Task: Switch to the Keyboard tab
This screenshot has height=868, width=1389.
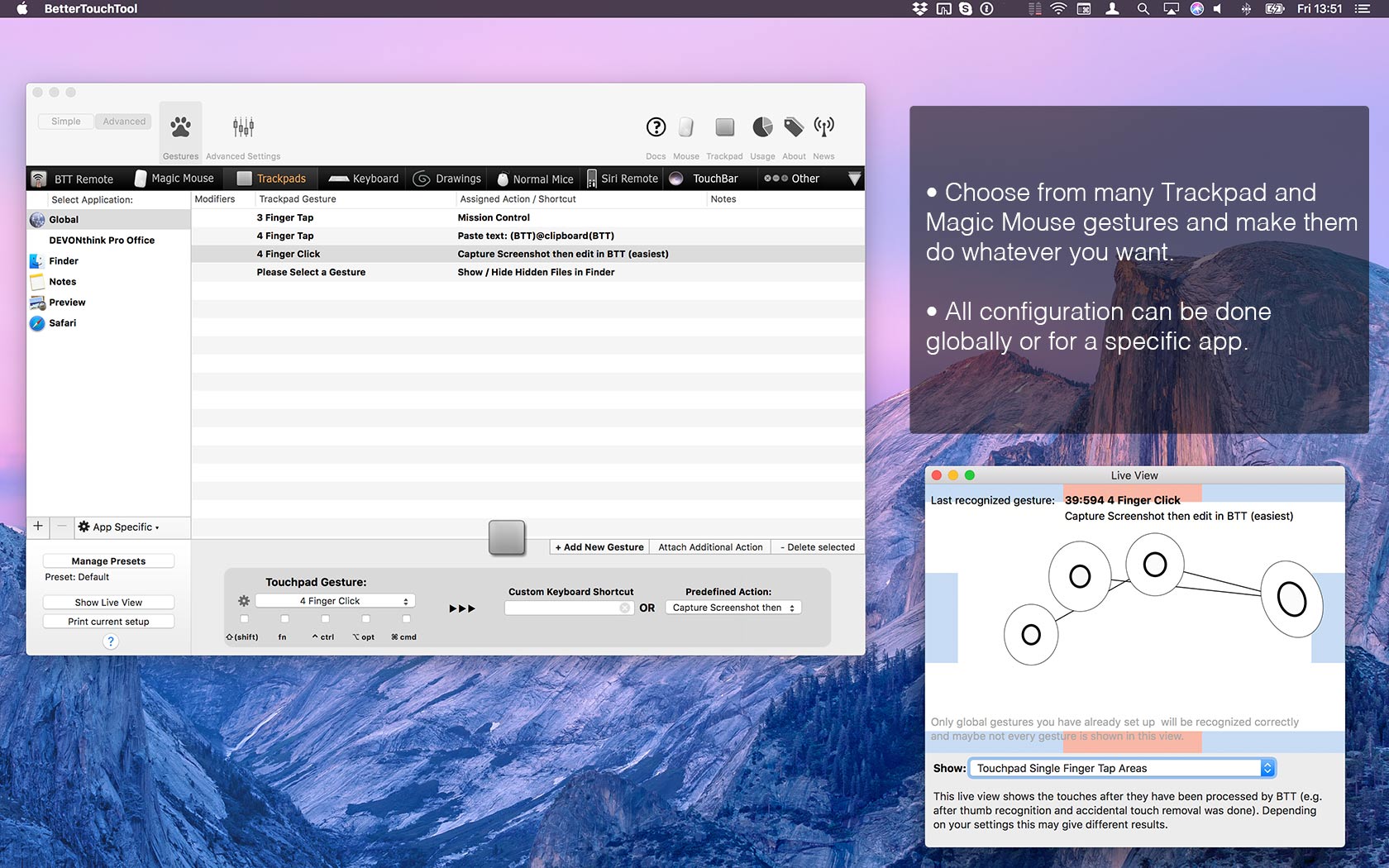Action: tap(364, 179)
